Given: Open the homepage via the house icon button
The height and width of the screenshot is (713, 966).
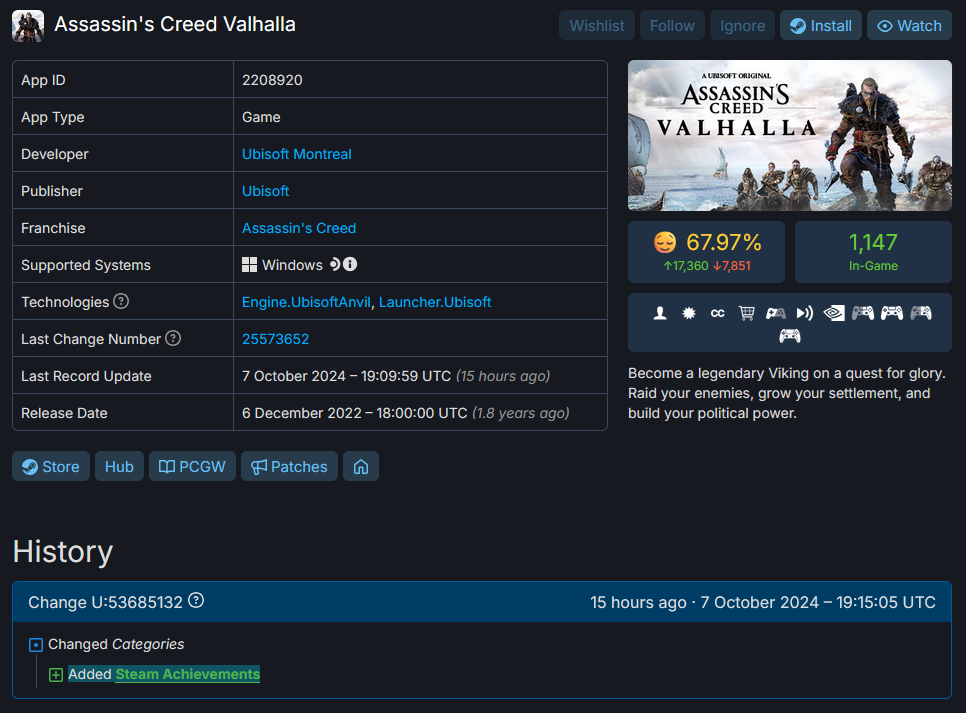Looking at the screenshot, I should (x=361, y=467).
